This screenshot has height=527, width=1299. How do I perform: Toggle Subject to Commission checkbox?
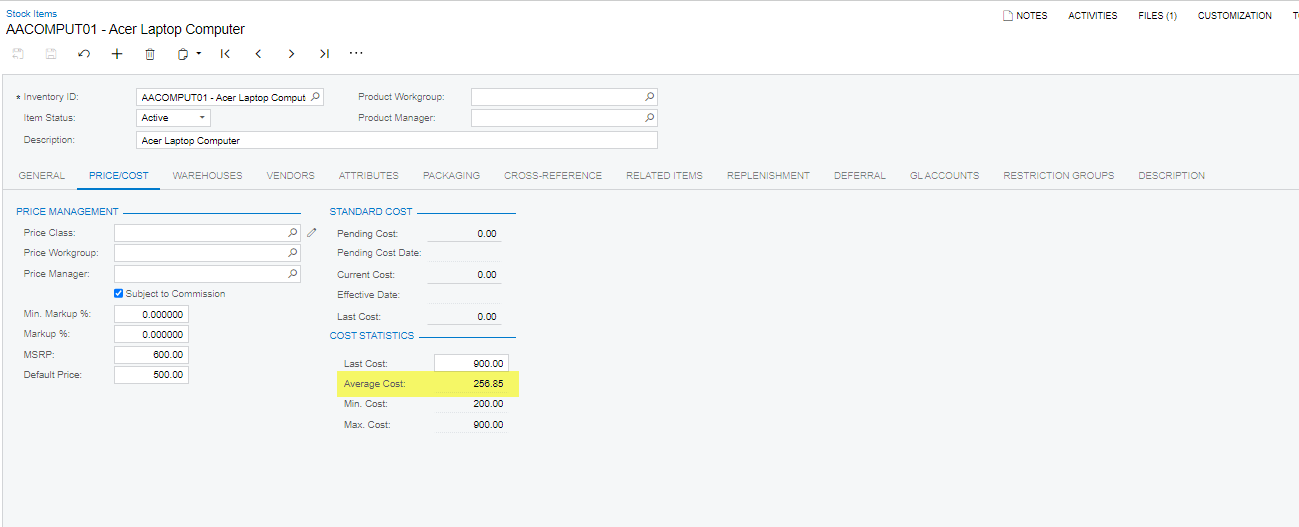coord(119,294)
